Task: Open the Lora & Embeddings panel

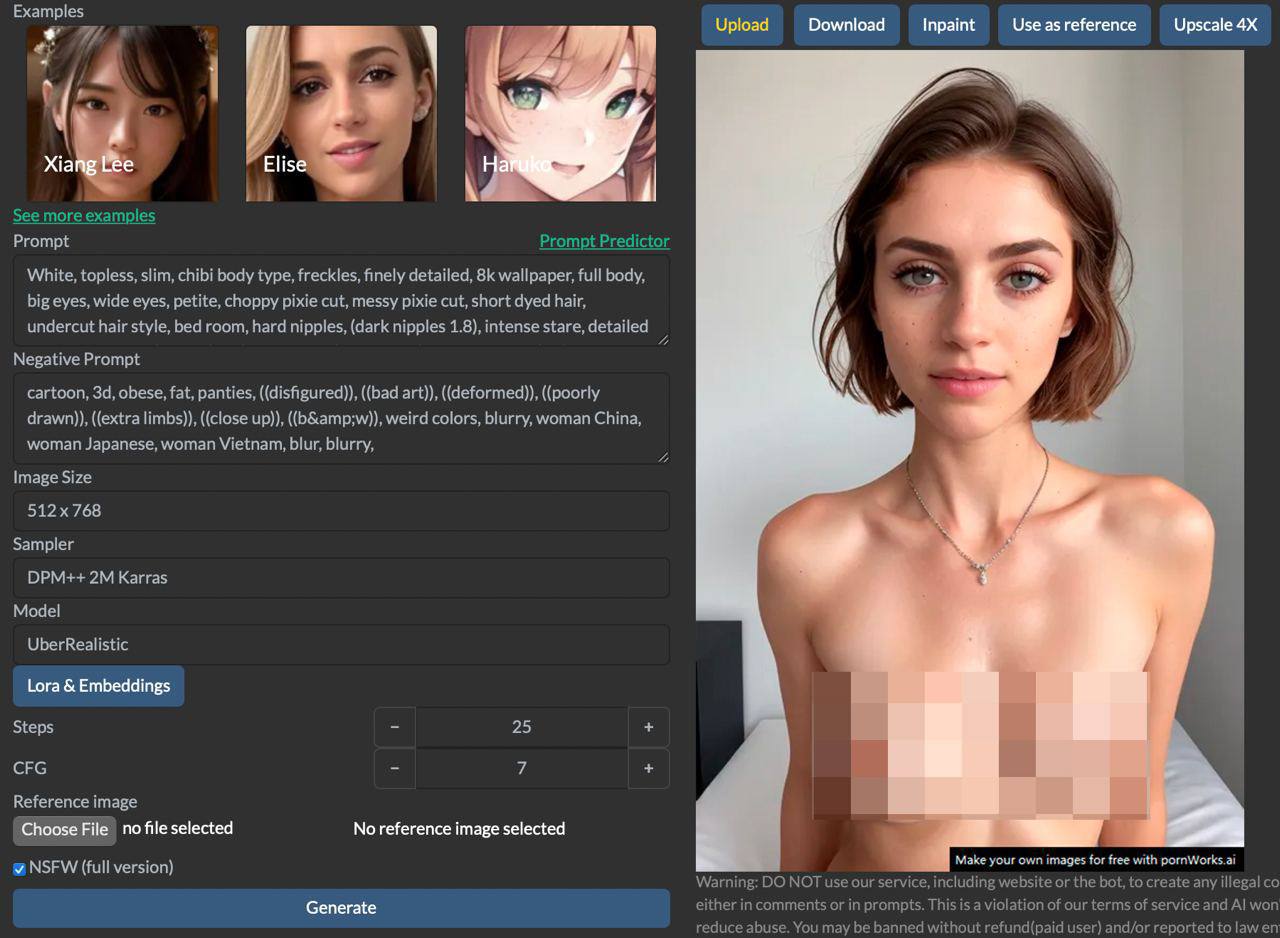Action: (x=98, y=686)
